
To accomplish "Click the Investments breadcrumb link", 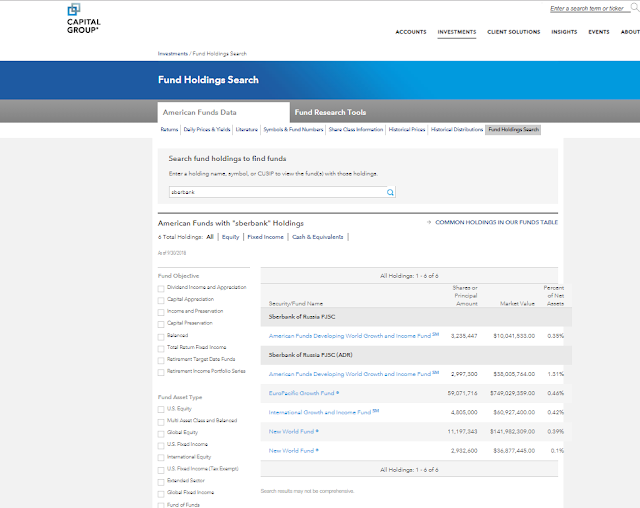I will click(x=173, y=53).
